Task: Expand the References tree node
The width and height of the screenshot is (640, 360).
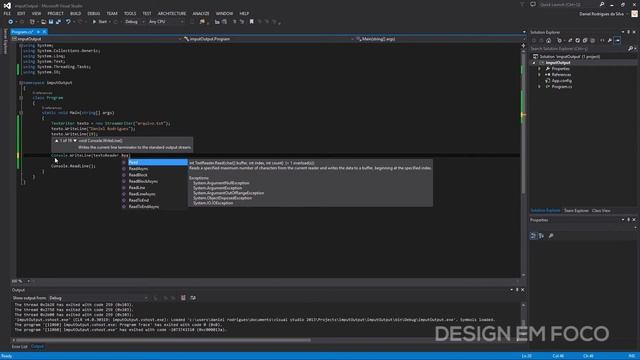Action: 539,75
